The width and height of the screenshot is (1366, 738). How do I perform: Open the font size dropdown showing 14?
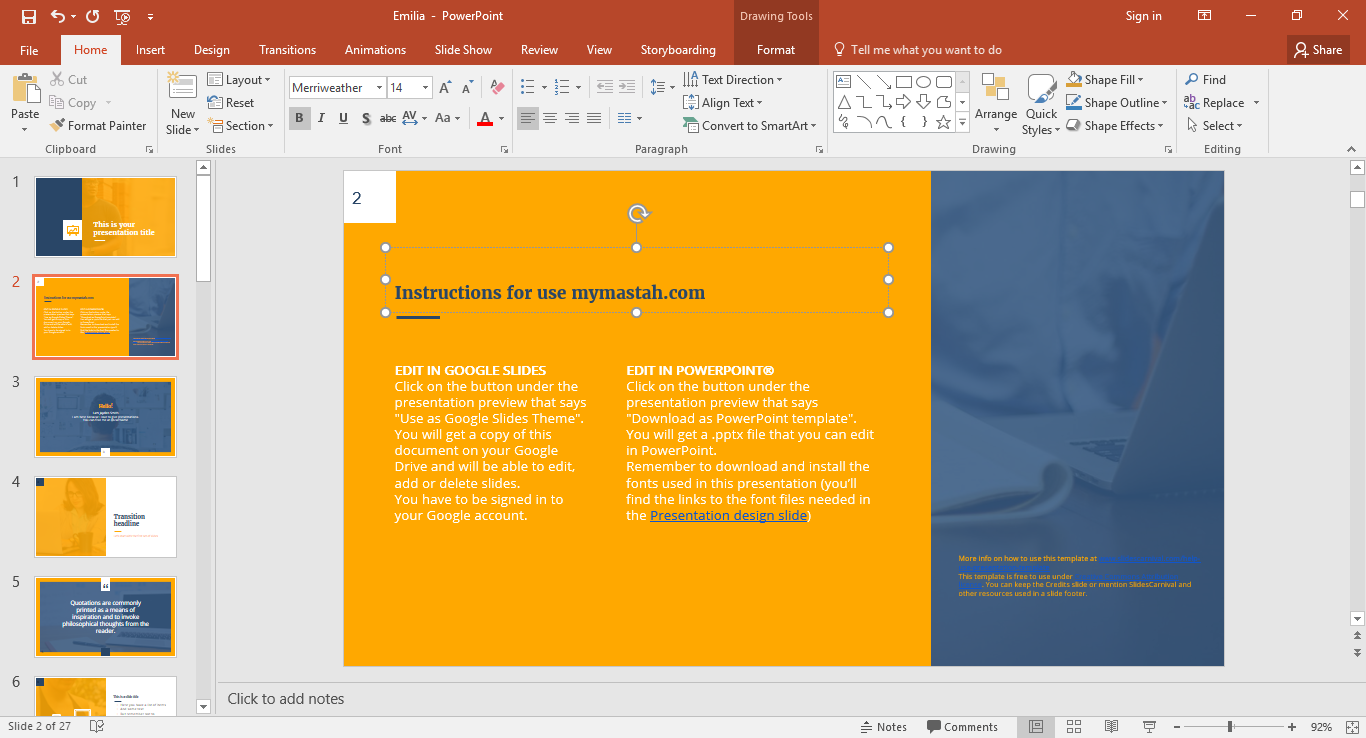425,88
